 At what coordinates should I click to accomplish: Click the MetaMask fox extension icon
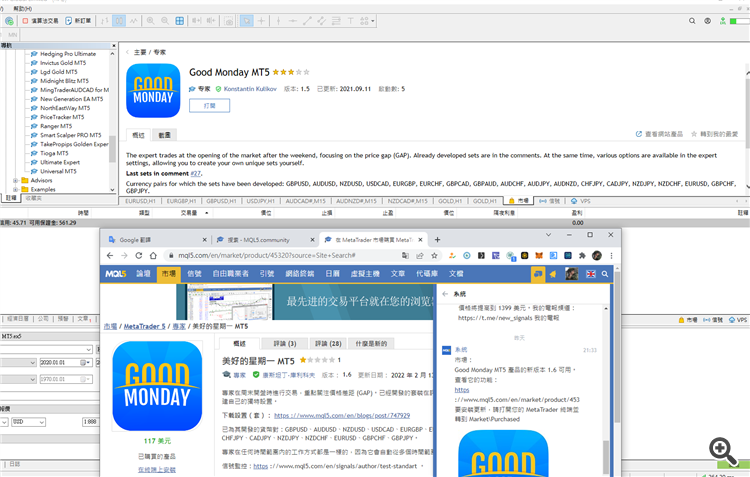tap(539, 255)
